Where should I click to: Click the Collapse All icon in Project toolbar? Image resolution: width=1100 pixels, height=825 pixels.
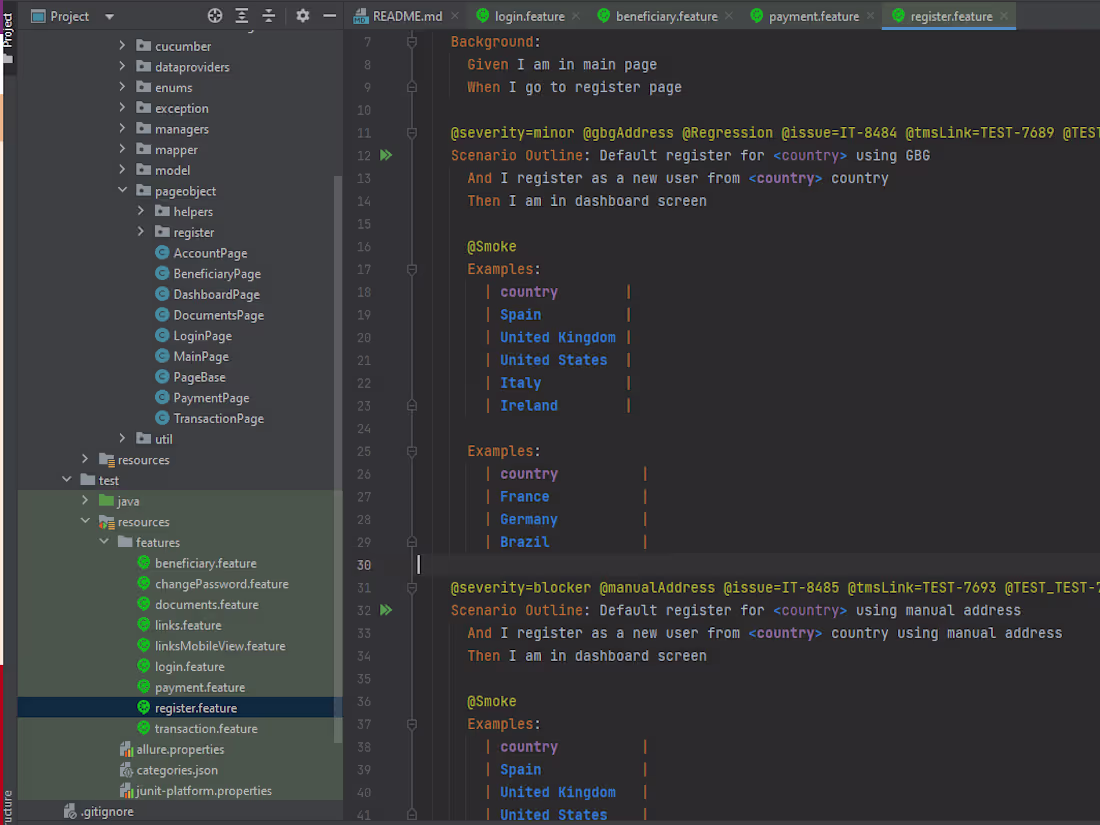click(x=268, y=16)
